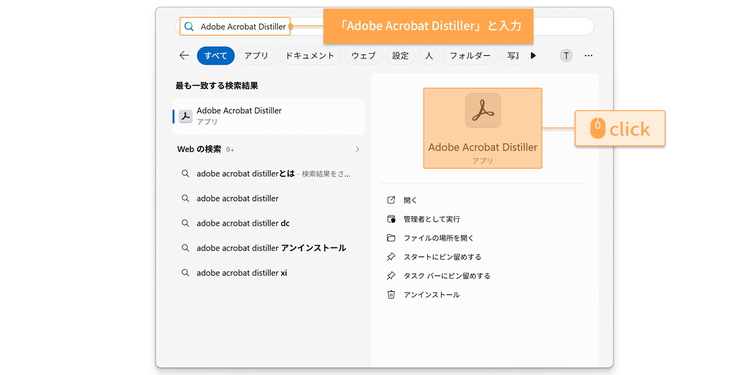Click the shield icon beside 管理者として実行
The width and height of the screenshot is (750, 375).
(x=391, y=219)
